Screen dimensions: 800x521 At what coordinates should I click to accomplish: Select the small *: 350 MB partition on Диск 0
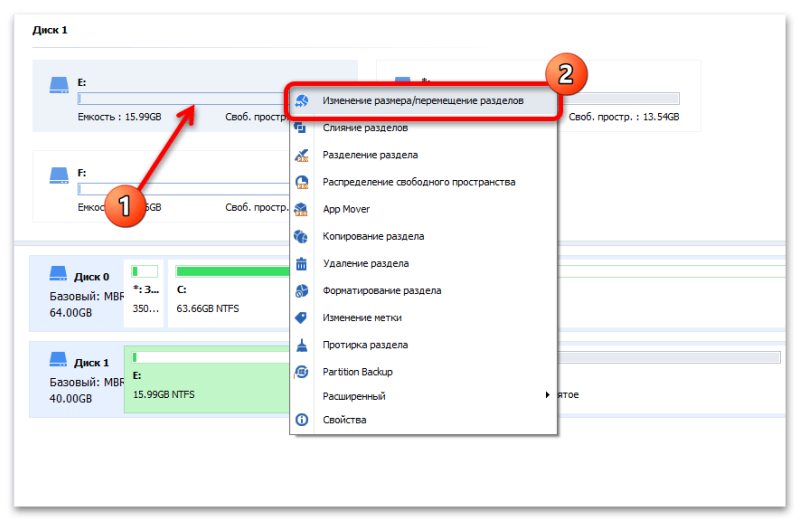click(144, 293)
